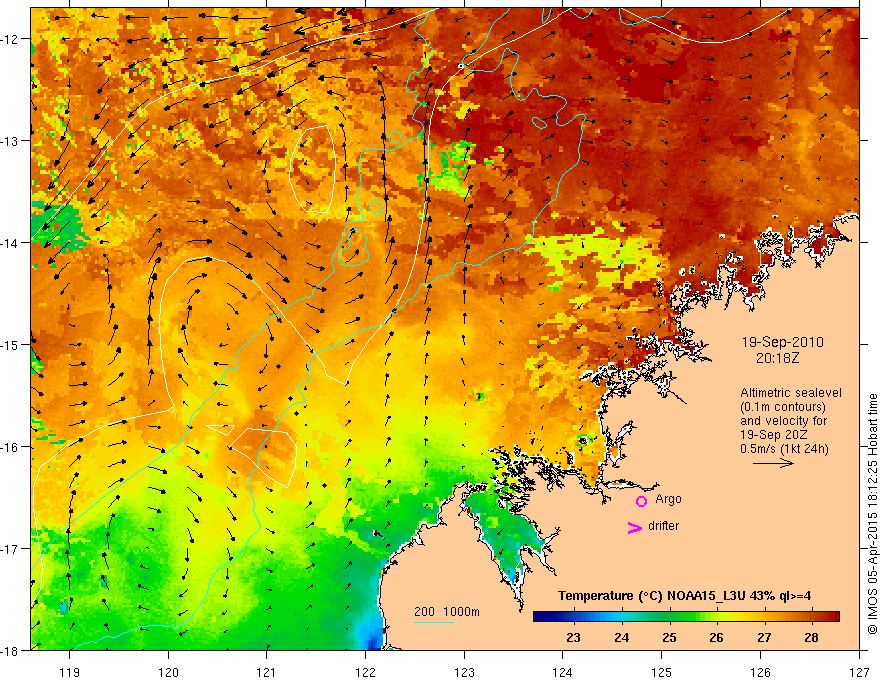The image size is (880, 680).
Task: Click the latitude axis label -13
Action: coord(10,141)
